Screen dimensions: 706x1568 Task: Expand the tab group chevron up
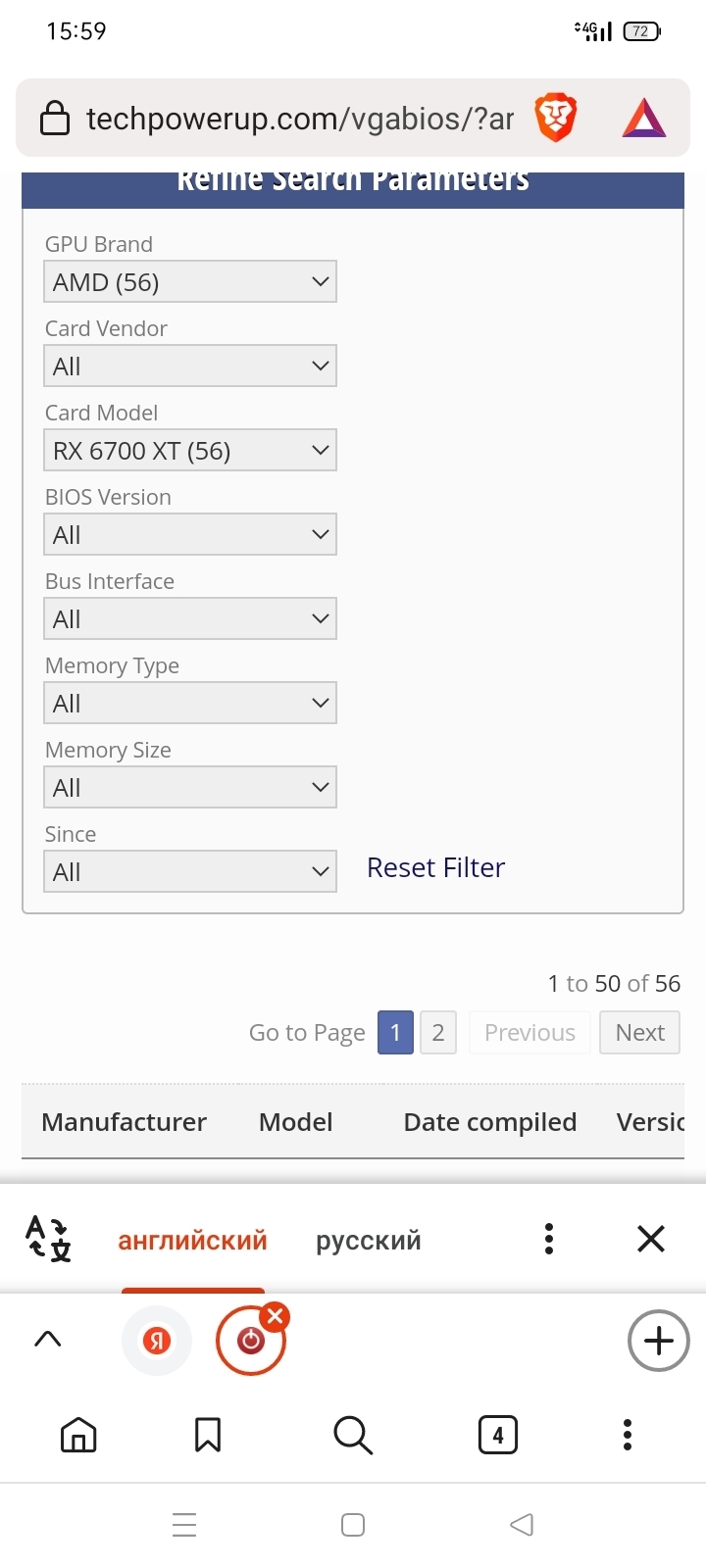(48, 1339)
